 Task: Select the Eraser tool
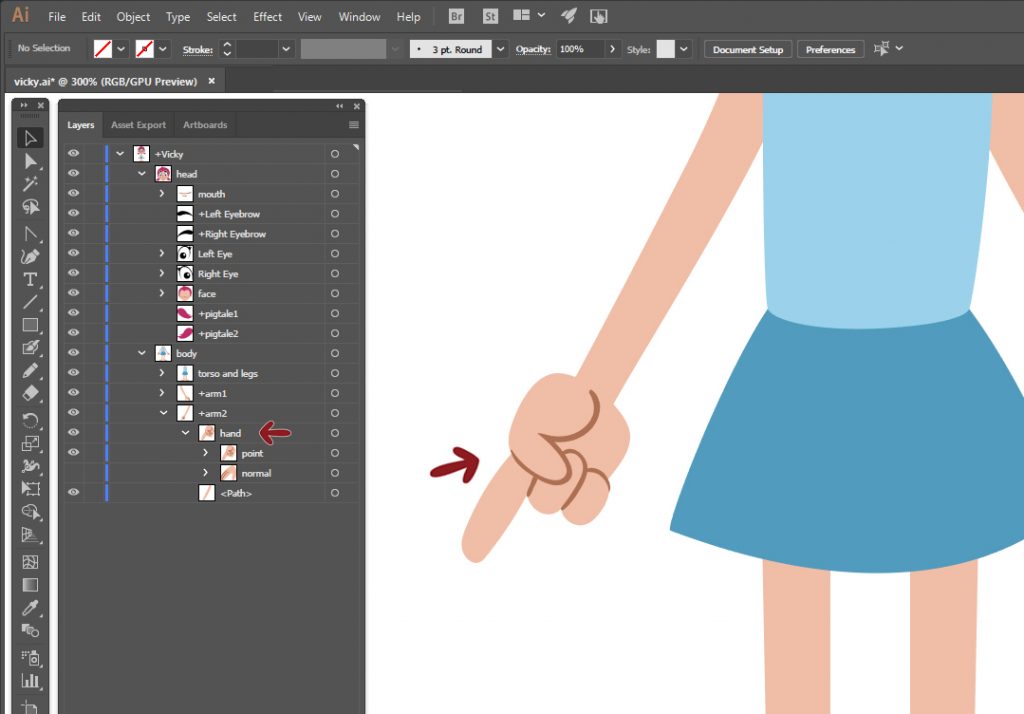[x=30, y=393]
